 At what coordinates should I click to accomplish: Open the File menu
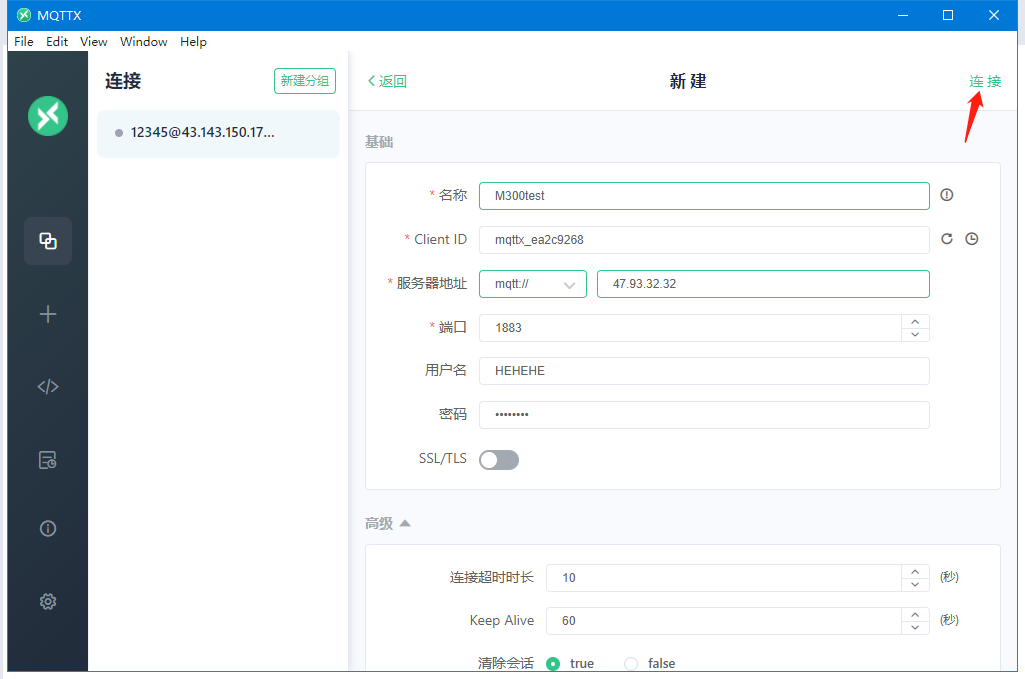[x=24, y=42]
